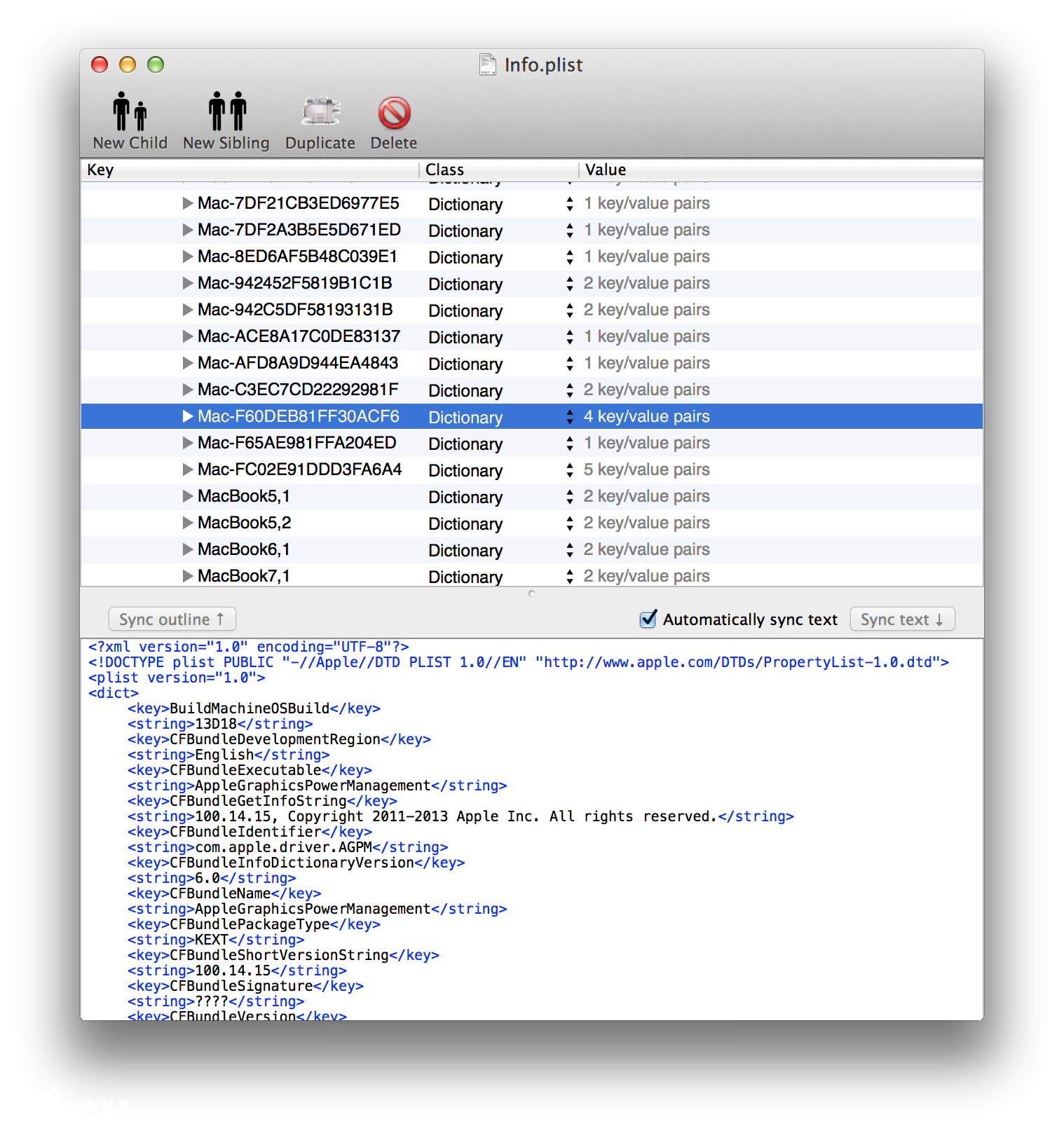This screenshot has width=1064, height=1131.
Task: Click the New Sibling toolbar icon
Action: 226,112
